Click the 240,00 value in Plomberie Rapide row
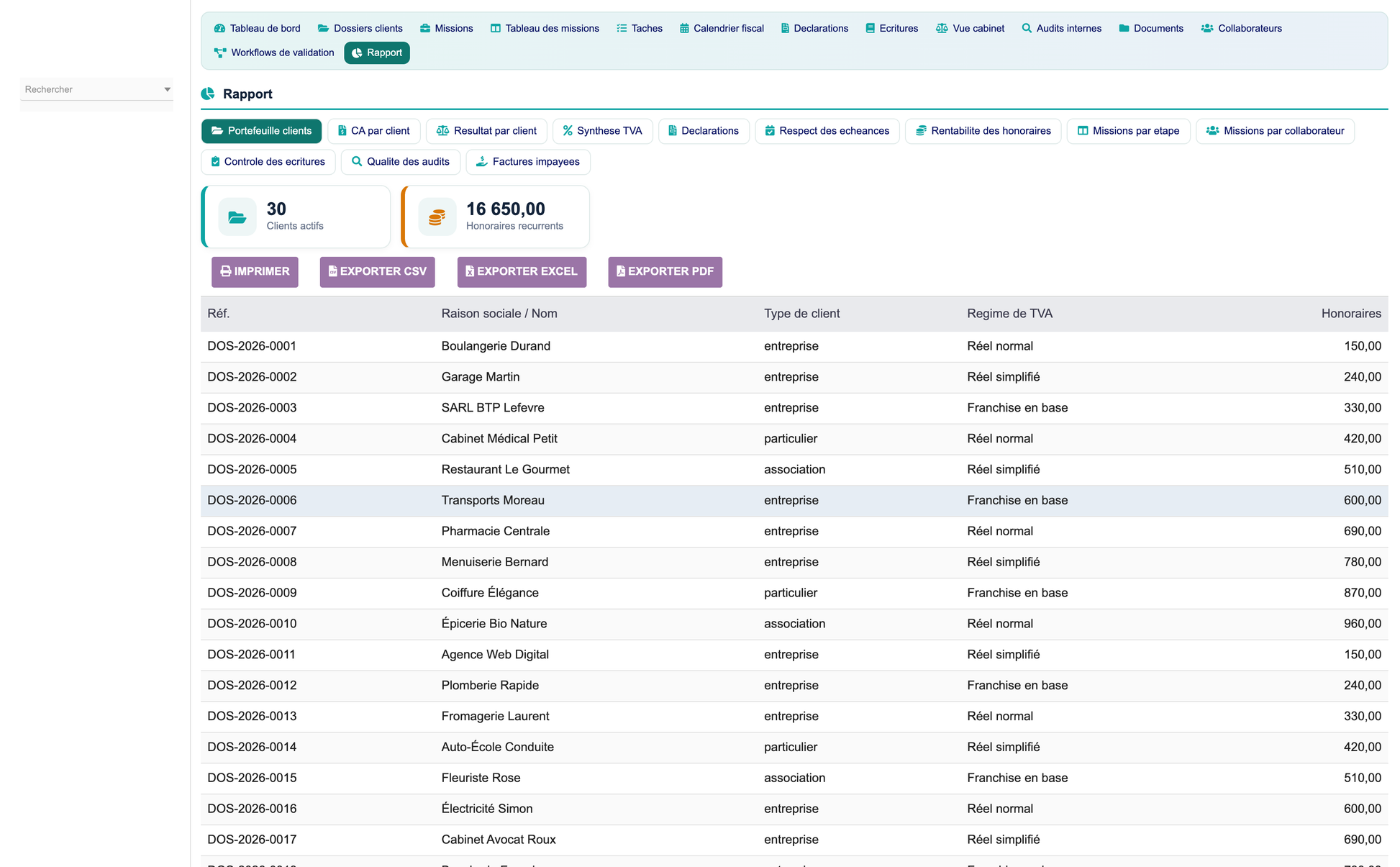This screenshot has width=1400, height=867. pos(1362,686)
